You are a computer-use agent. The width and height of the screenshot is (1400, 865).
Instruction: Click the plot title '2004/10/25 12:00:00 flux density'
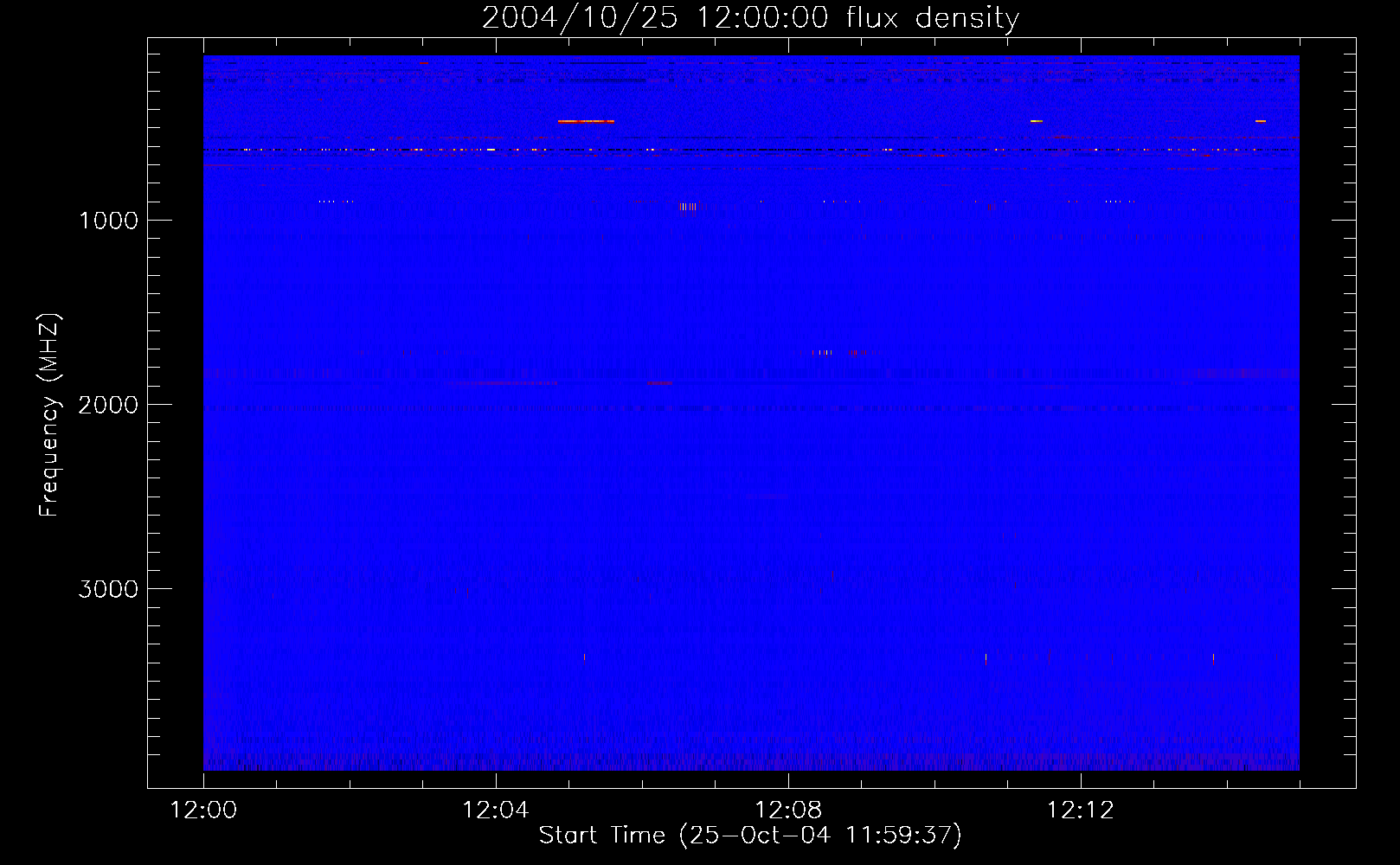click(750, 17)
